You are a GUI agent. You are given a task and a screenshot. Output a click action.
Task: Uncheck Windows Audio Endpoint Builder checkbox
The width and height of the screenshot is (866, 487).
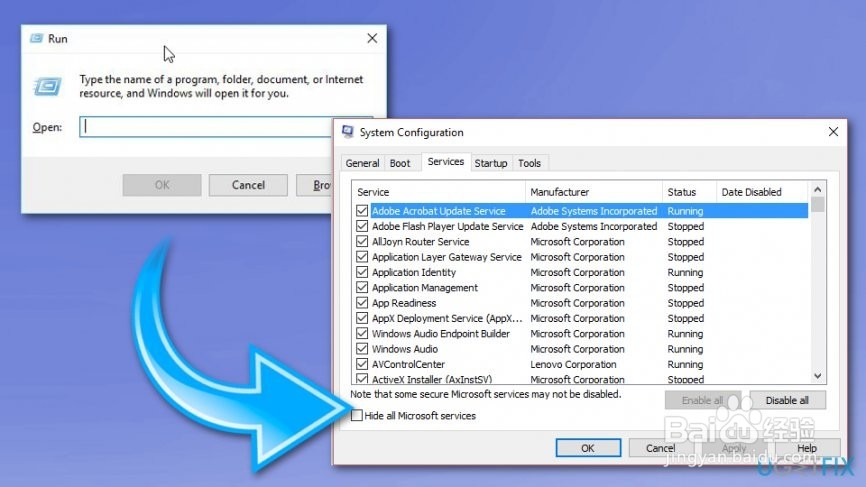362,334
